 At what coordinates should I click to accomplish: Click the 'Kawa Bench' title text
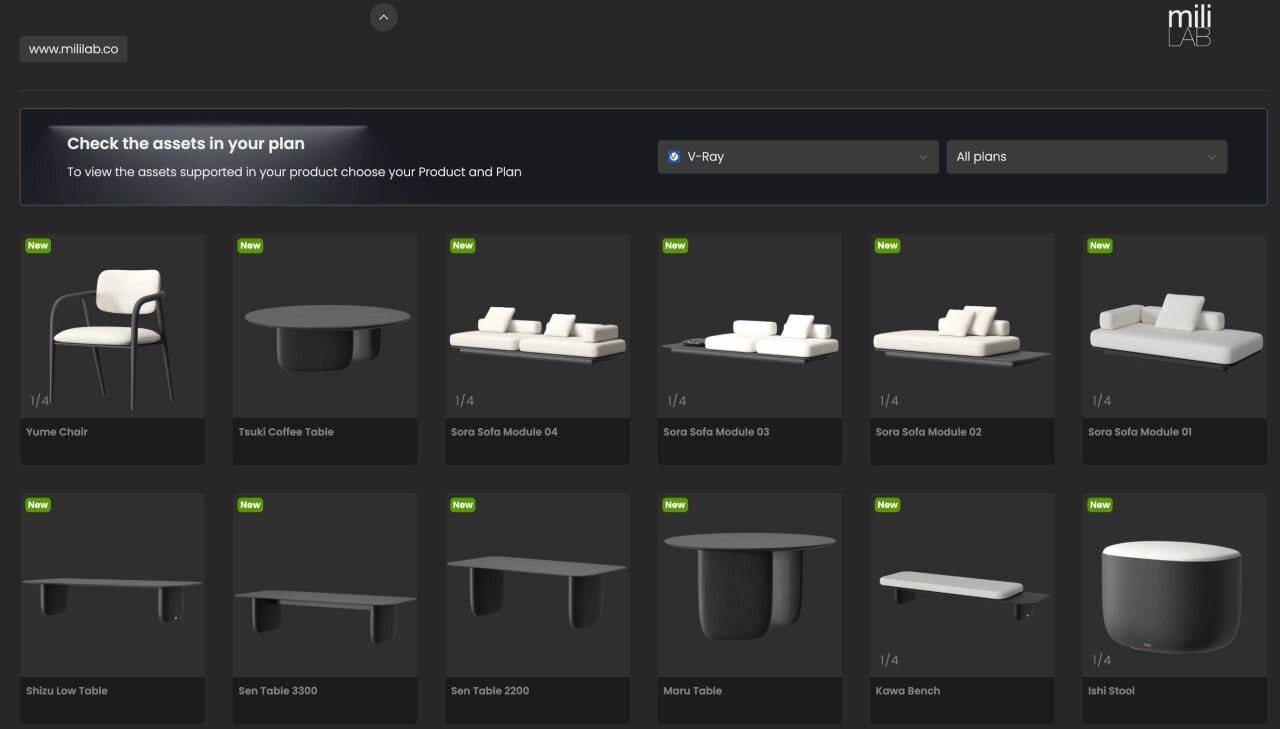[908, 691]
